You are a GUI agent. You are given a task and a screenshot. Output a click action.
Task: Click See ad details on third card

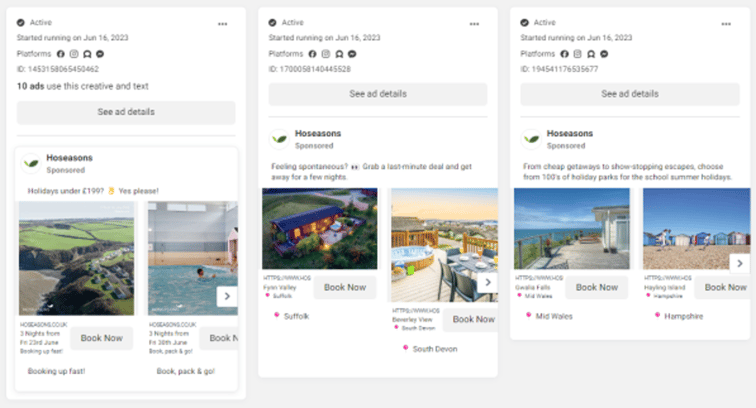pos(630,94)
